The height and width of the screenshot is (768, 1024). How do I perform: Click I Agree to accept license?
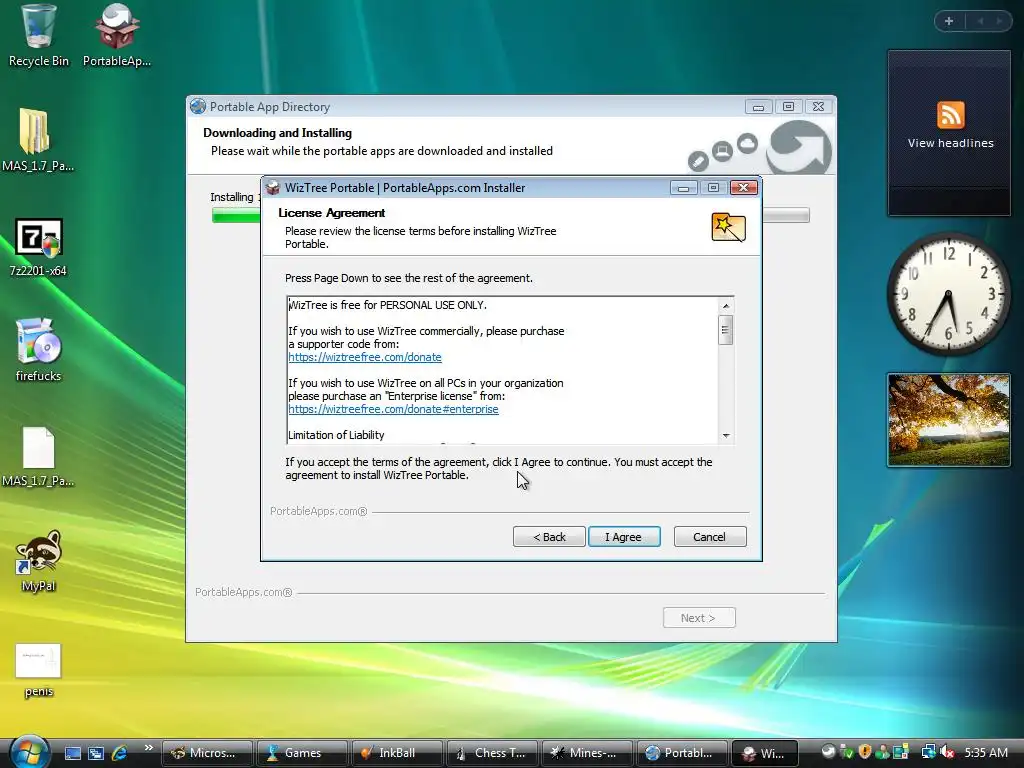(624, 537)
